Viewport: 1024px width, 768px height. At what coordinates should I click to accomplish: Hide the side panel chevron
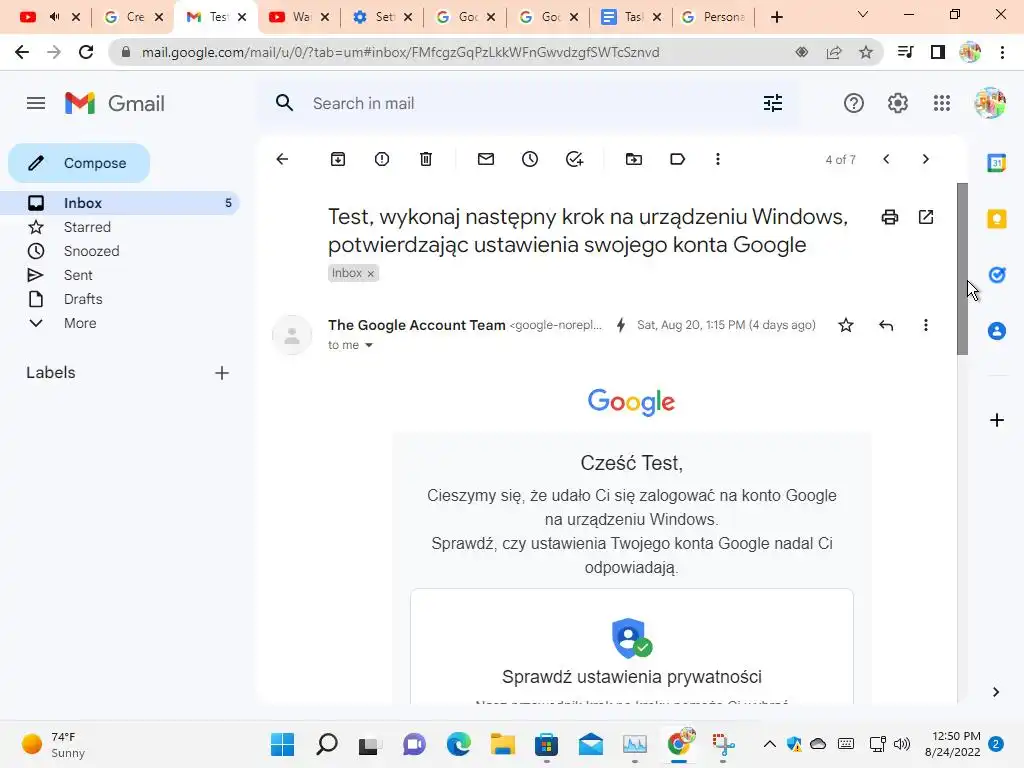(996, 692)
